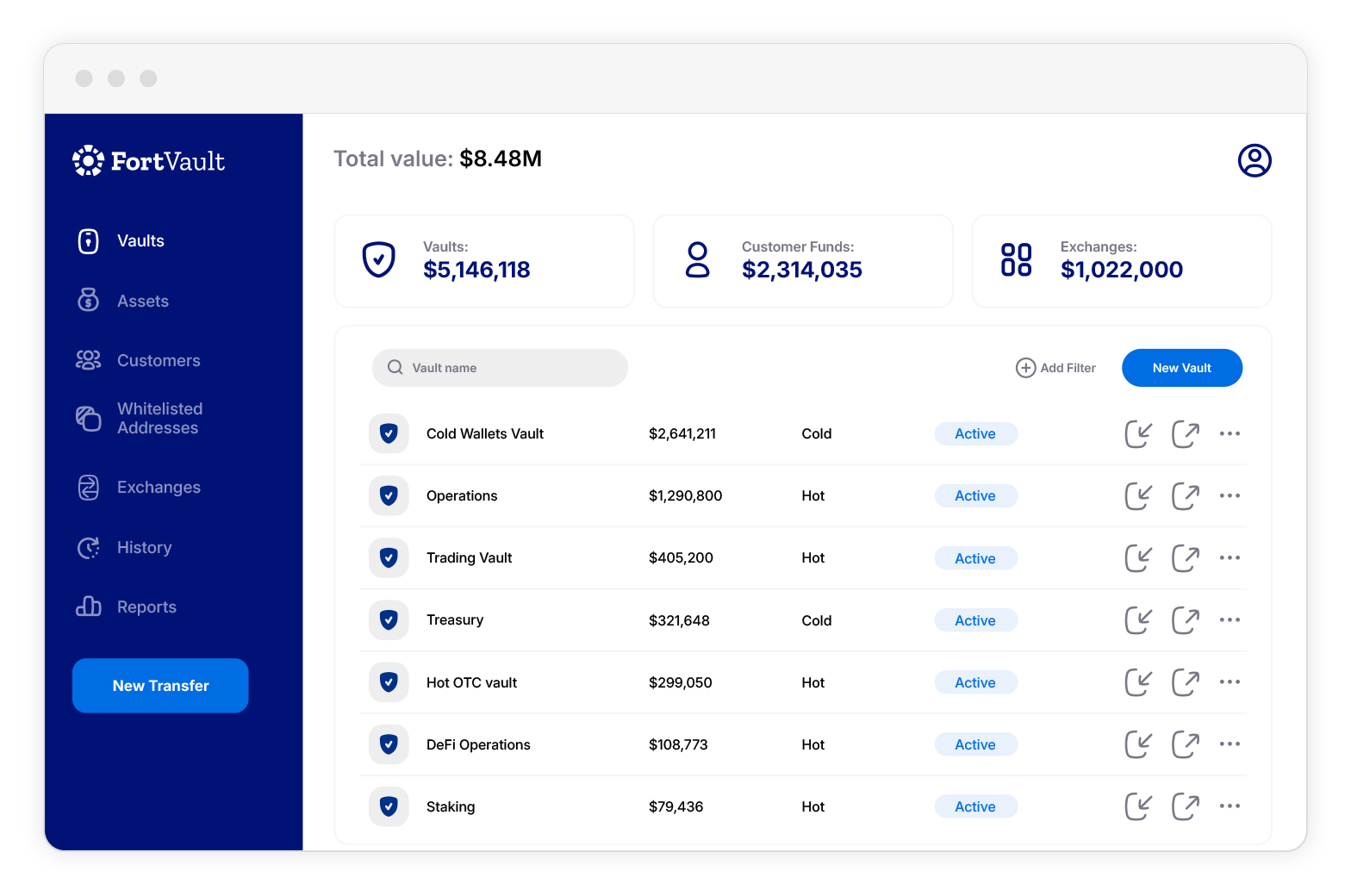Click send icon for Hot OTC vault
This screenshot has height=896, width=1351.
[1186, 682]
